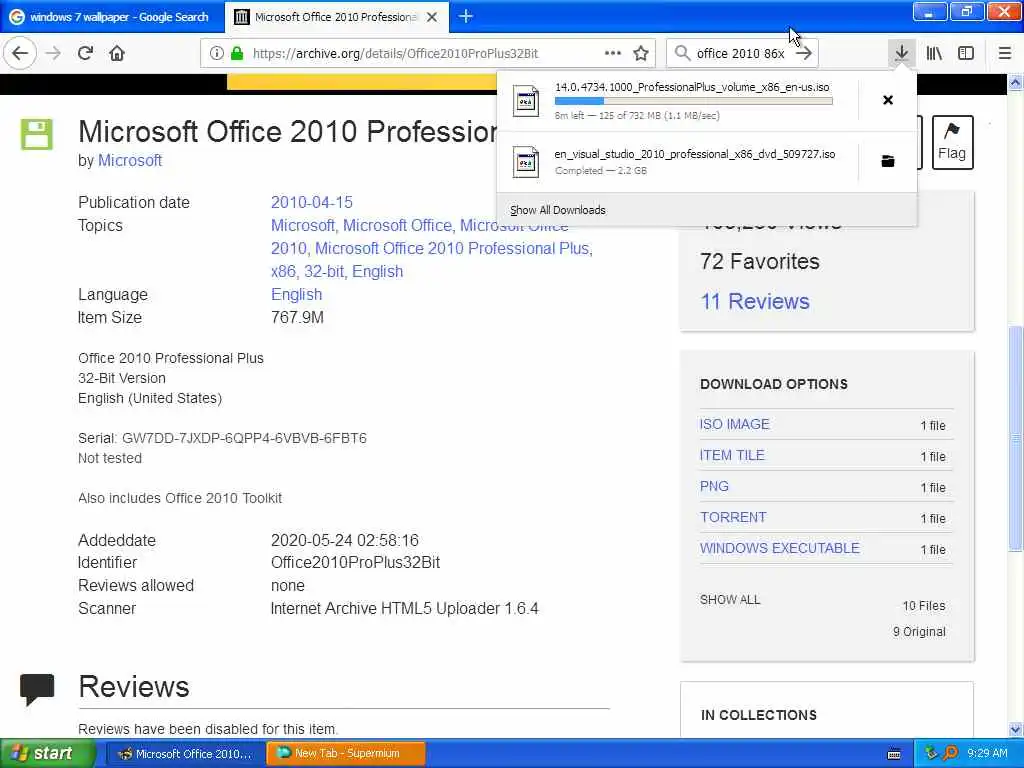Click the 9 Original count text
This screenshot has width=1024, height=768.
pyautogui.click(x=919, y=632)
